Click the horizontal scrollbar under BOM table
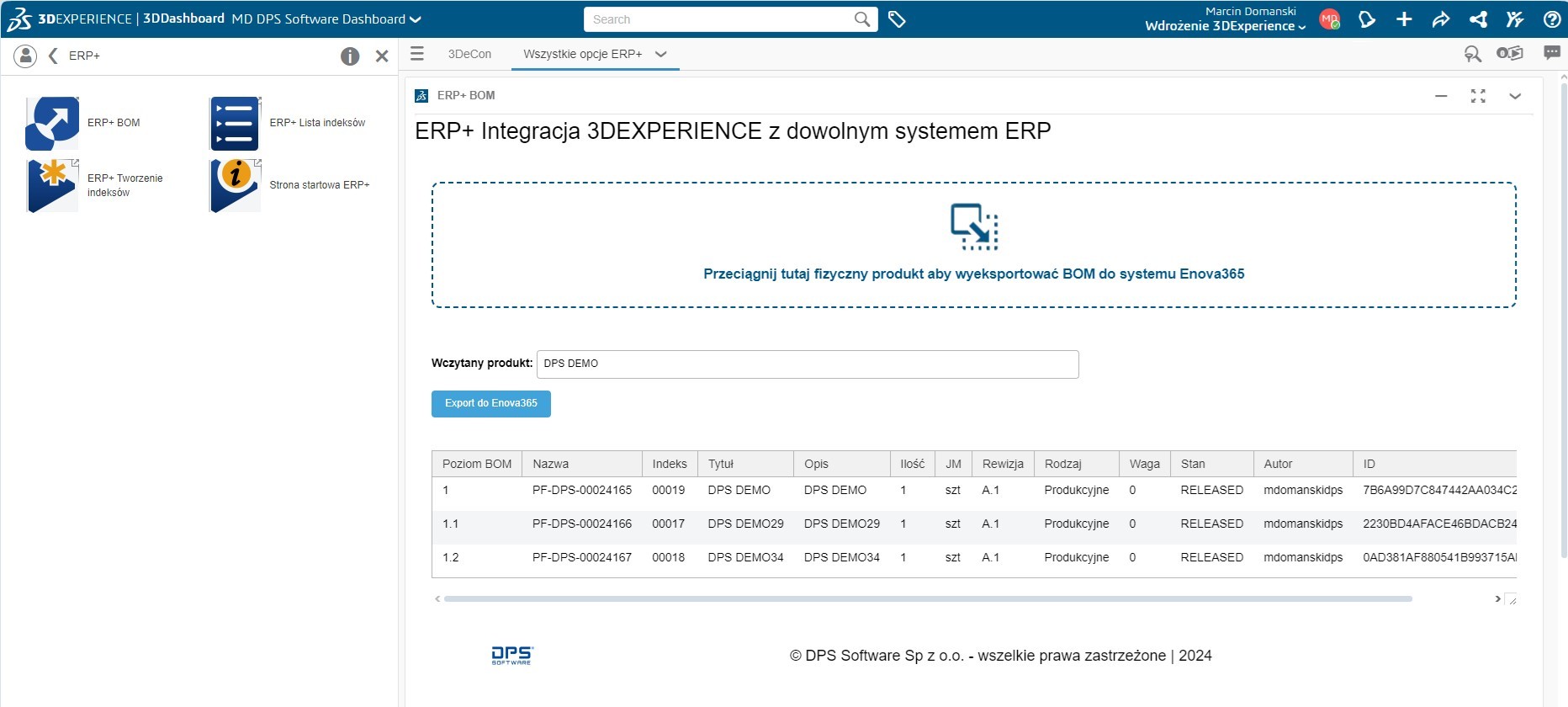This screenshot has width=1568, height=707. [927, 599]
